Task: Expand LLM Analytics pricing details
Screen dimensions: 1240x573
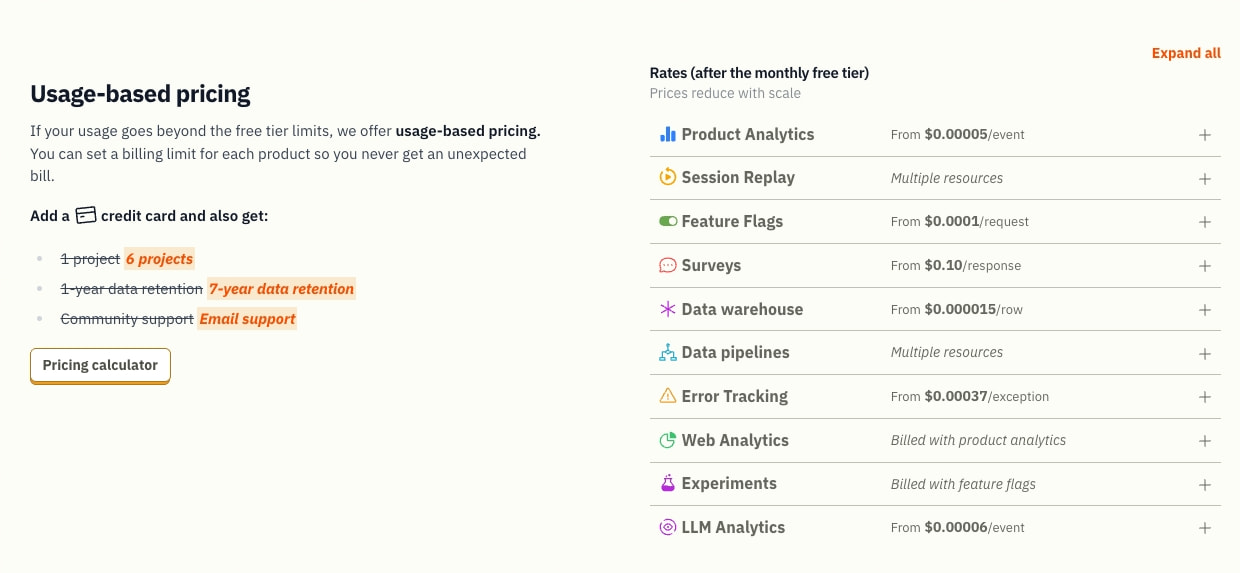Action: [1205, 528]
